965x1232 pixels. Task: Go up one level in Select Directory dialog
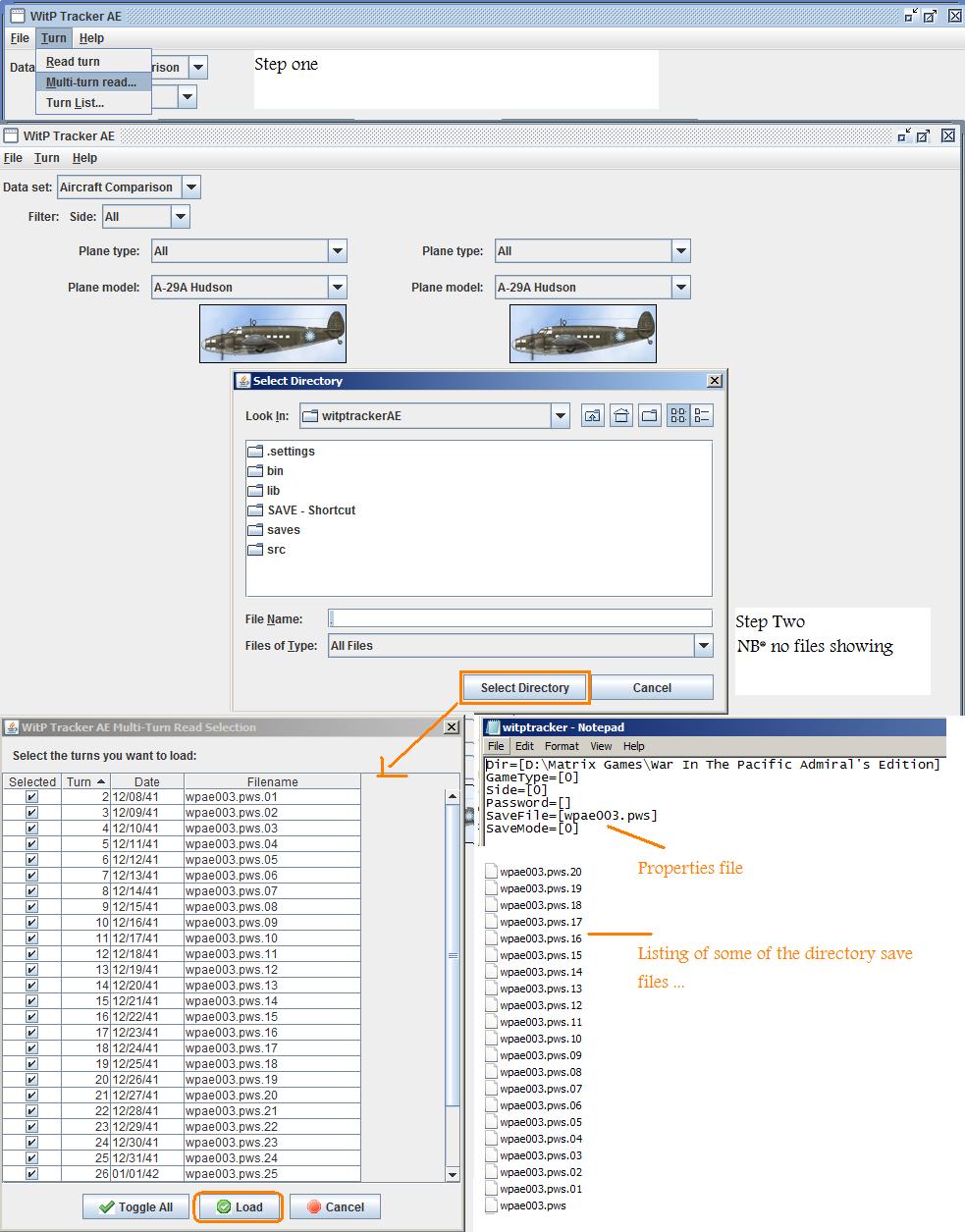coord(592,415)
